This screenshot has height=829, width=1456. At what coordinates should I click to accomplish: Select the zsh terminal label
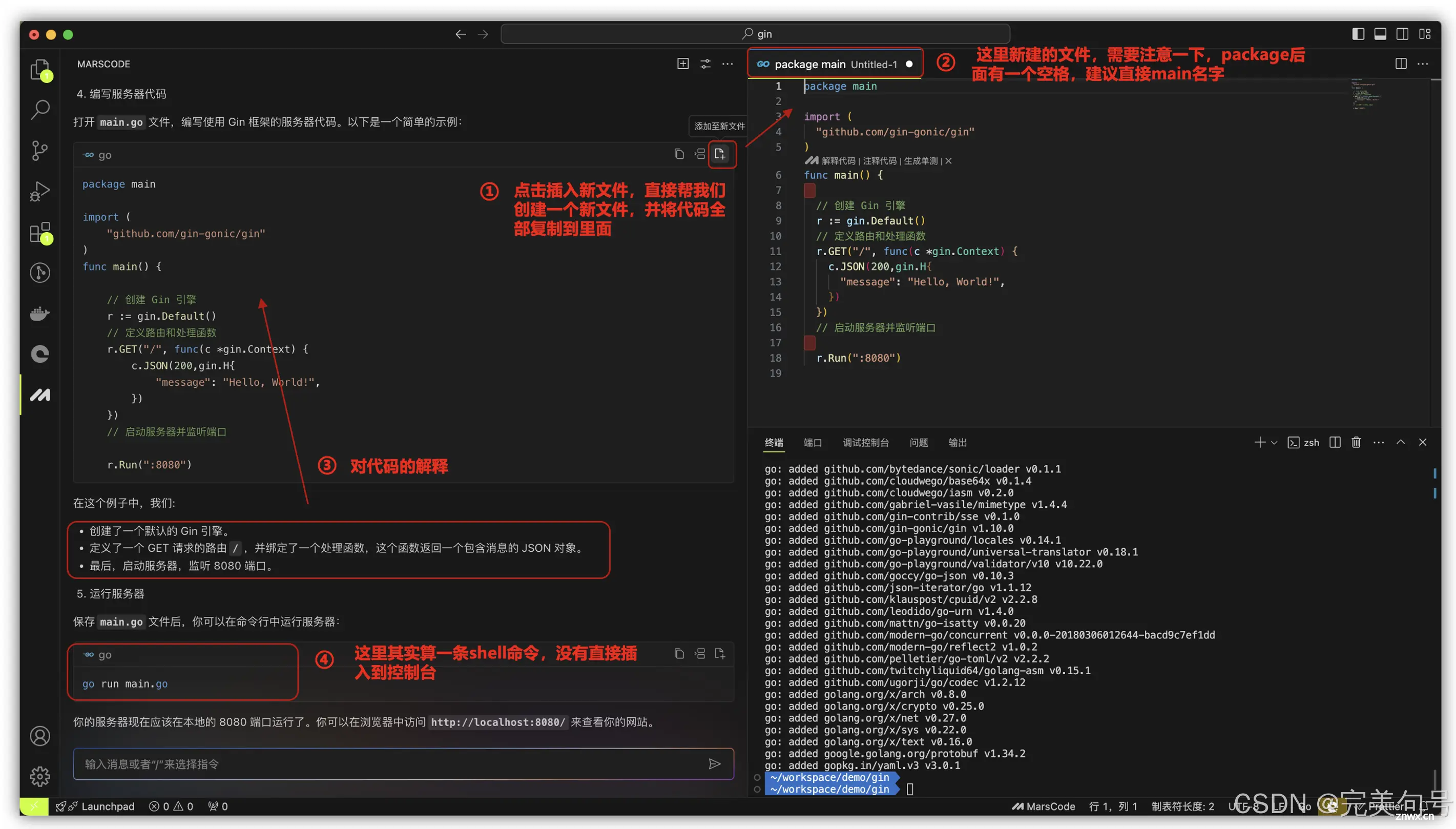1303,442
